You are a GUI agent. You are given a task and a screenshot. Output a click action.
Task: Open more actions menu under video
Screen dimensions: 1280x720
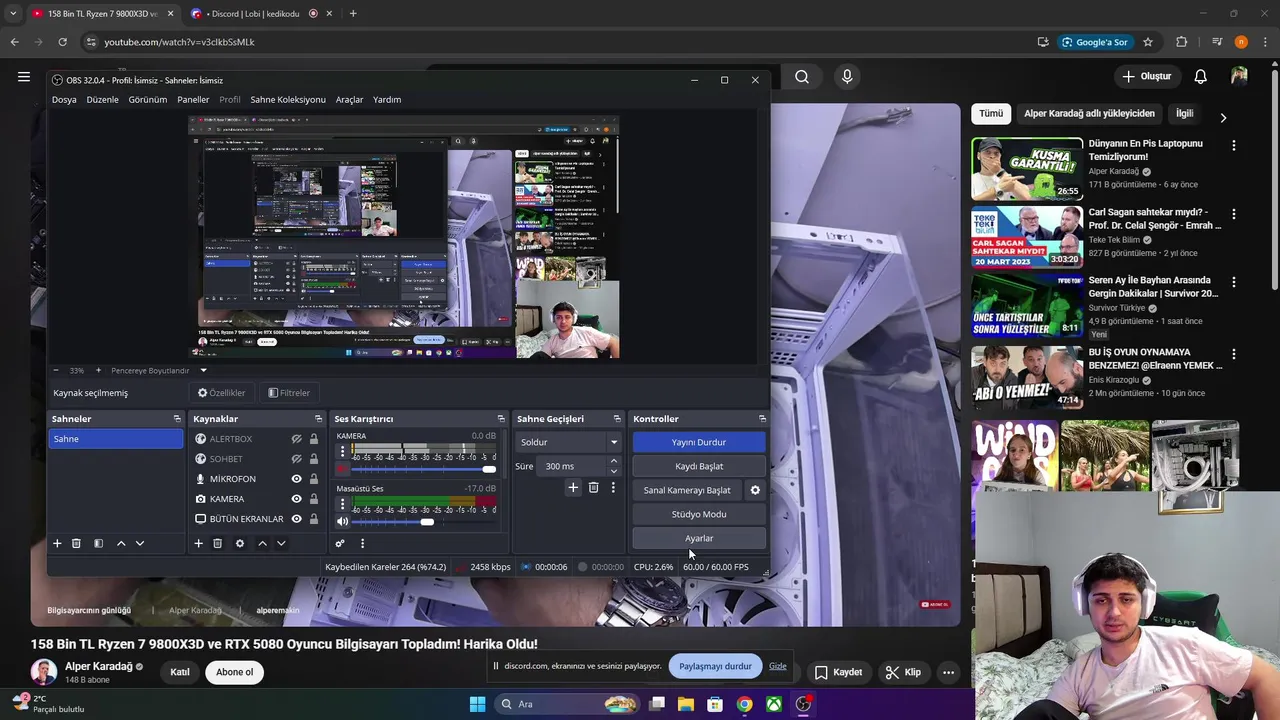click(x=948, y=672)
